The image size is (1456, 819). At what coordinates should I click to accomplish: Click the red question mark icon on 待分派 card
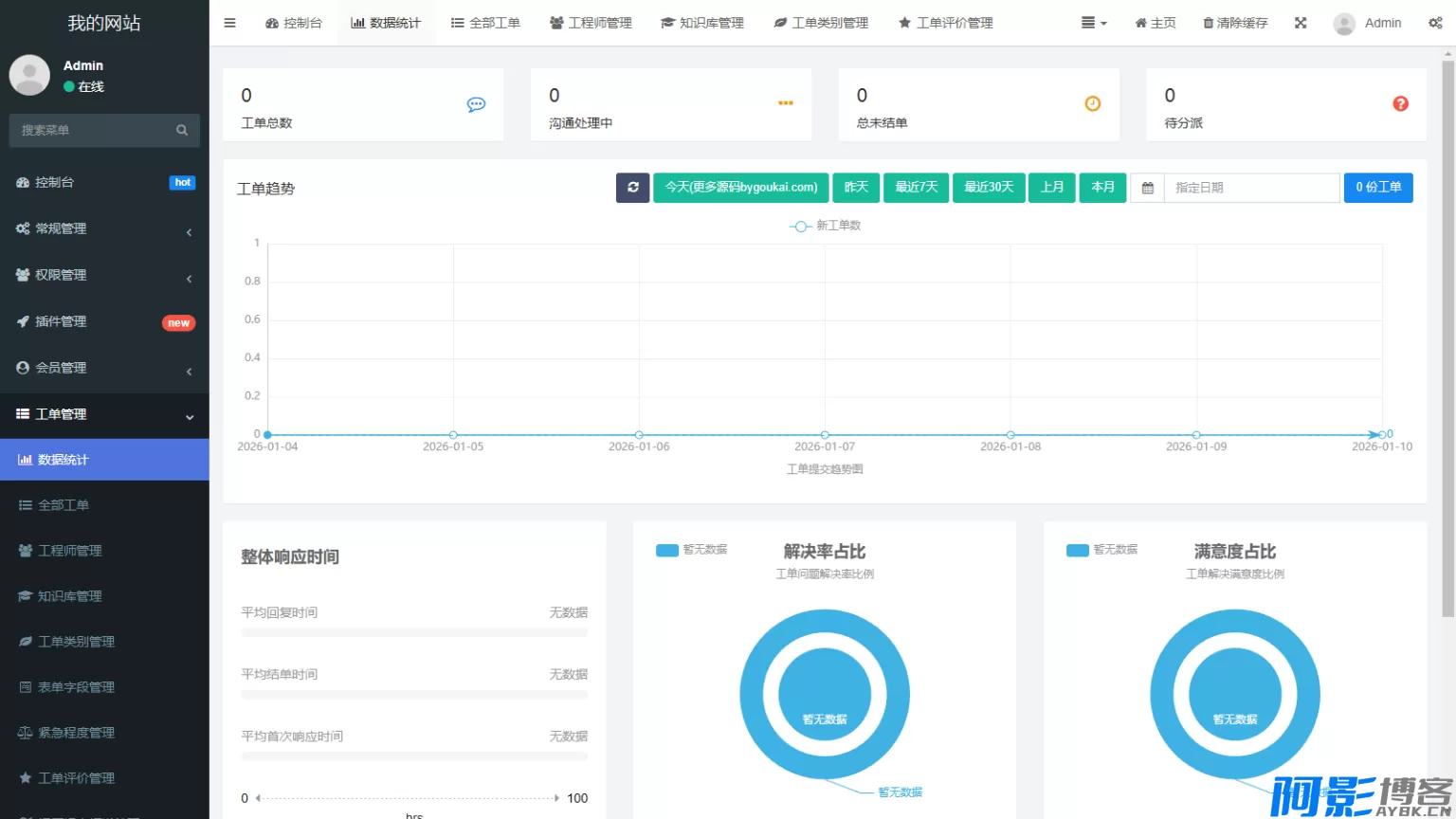pyautogui.click(x=1400, y=104)
